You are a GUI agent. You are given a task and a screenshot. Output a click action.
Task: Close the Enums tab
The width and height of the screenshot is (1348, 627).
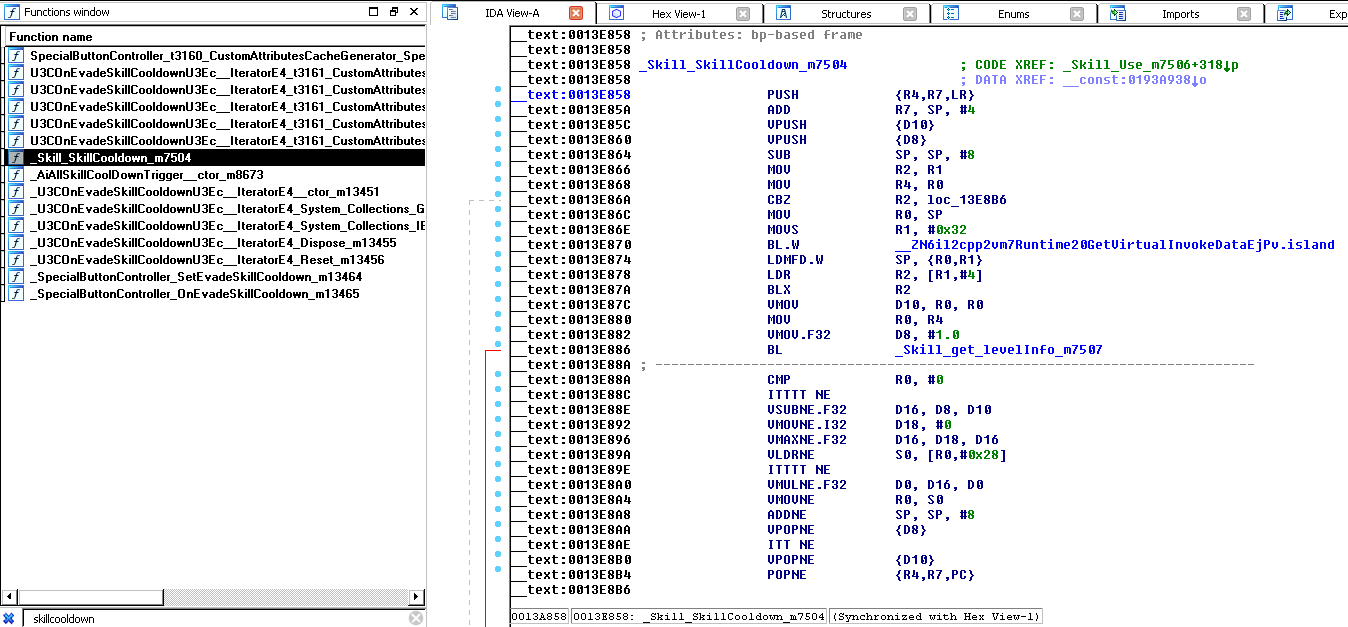point(1077,14)
